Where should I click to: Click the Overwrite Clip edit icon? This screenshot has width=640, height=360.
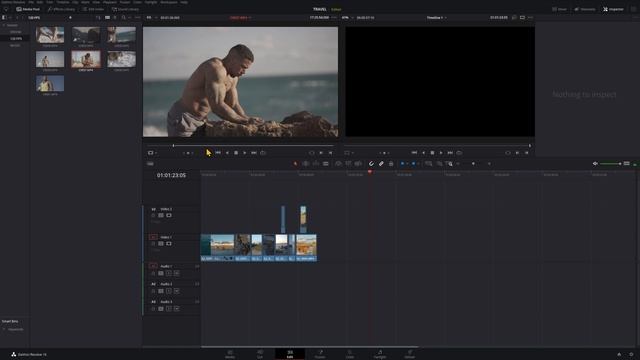tap(348, 164)
